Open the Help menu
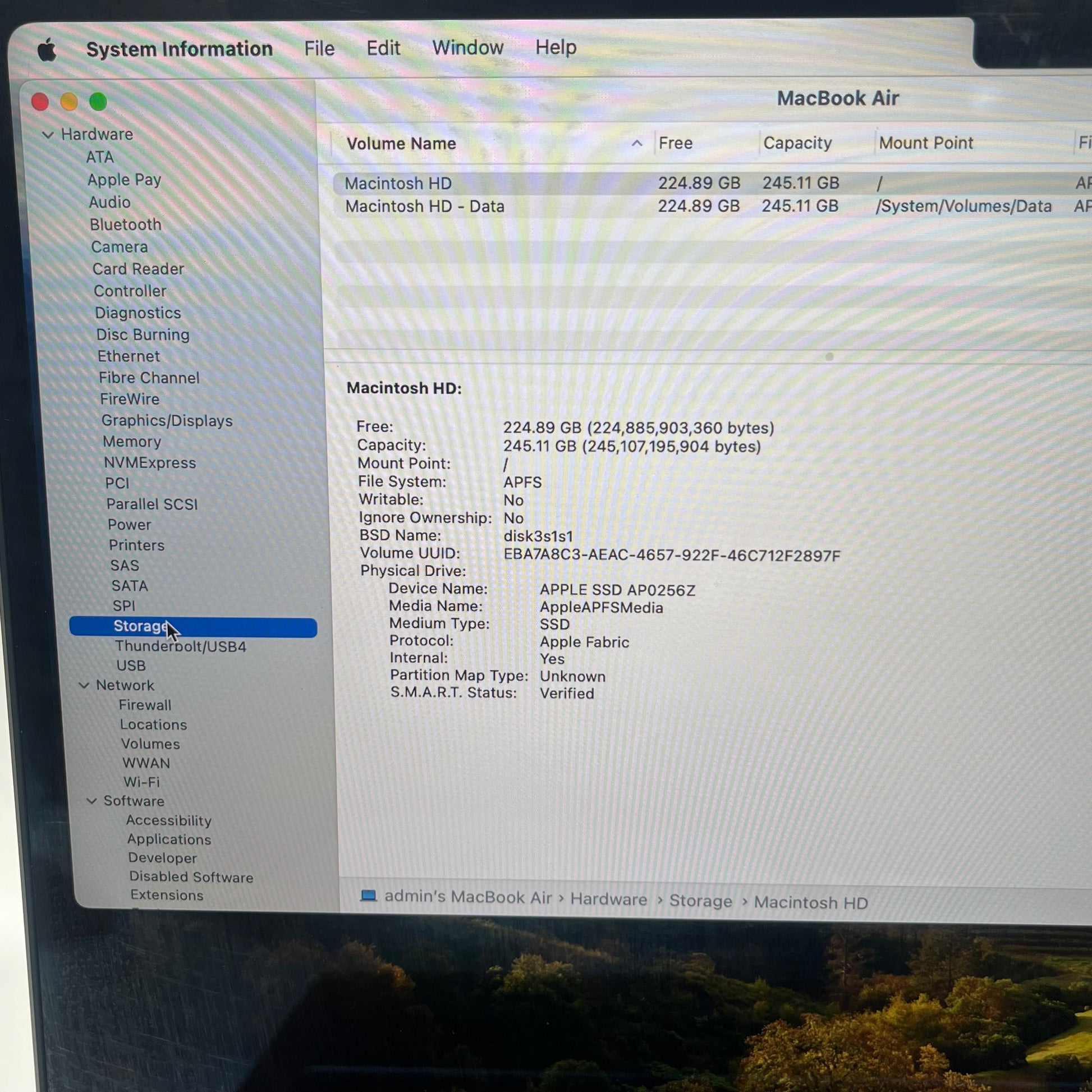The image size is (1092, 1092). click(x=556, y=47)
